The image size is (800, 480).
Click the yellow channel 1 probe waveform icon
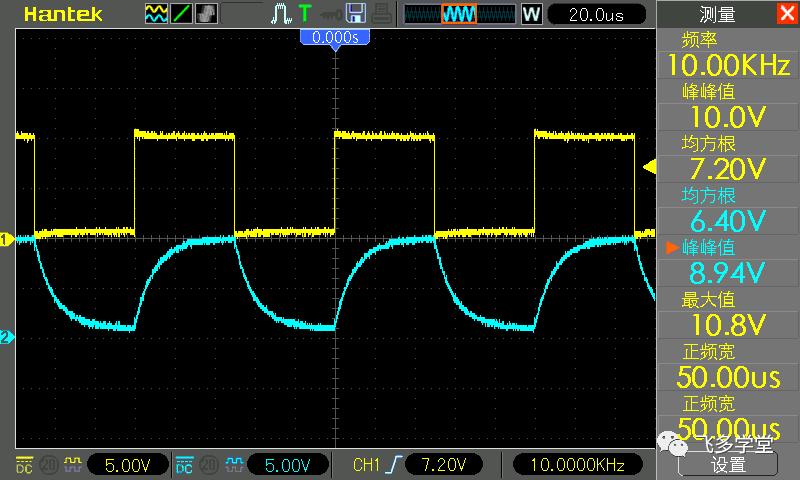coord(73,464)
